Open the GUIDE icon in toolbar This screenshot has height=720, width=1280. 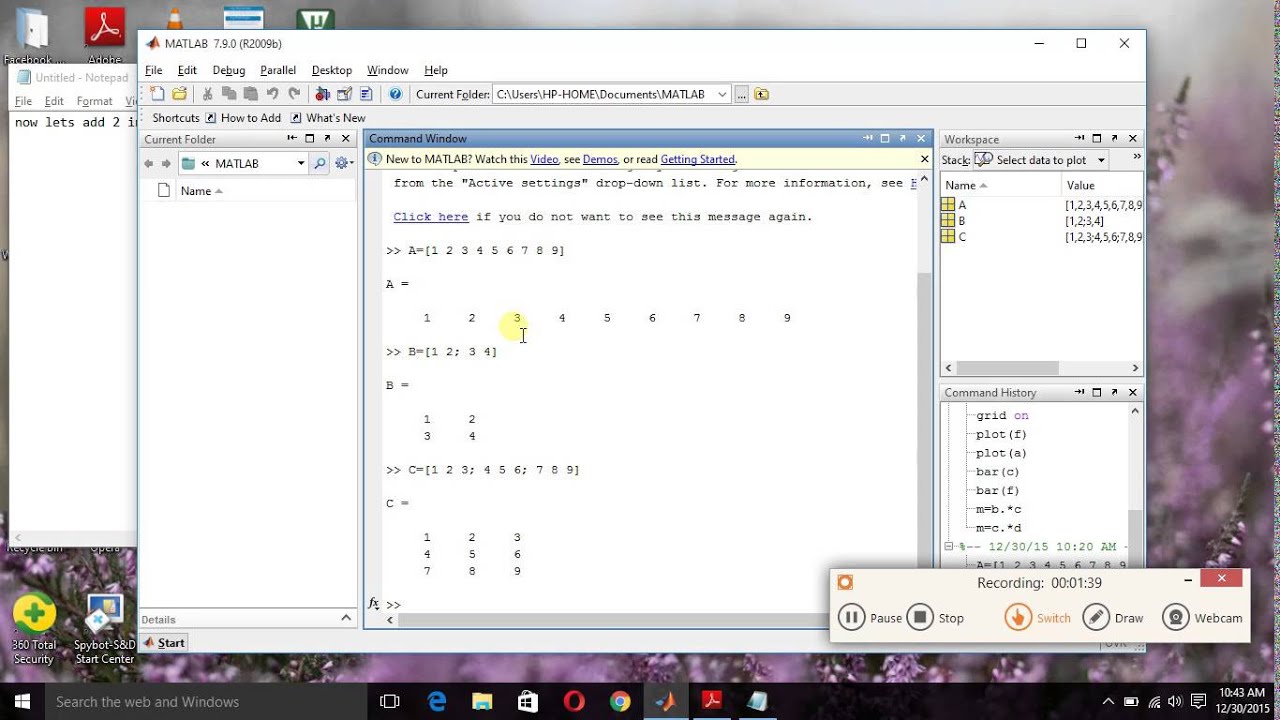344,94
